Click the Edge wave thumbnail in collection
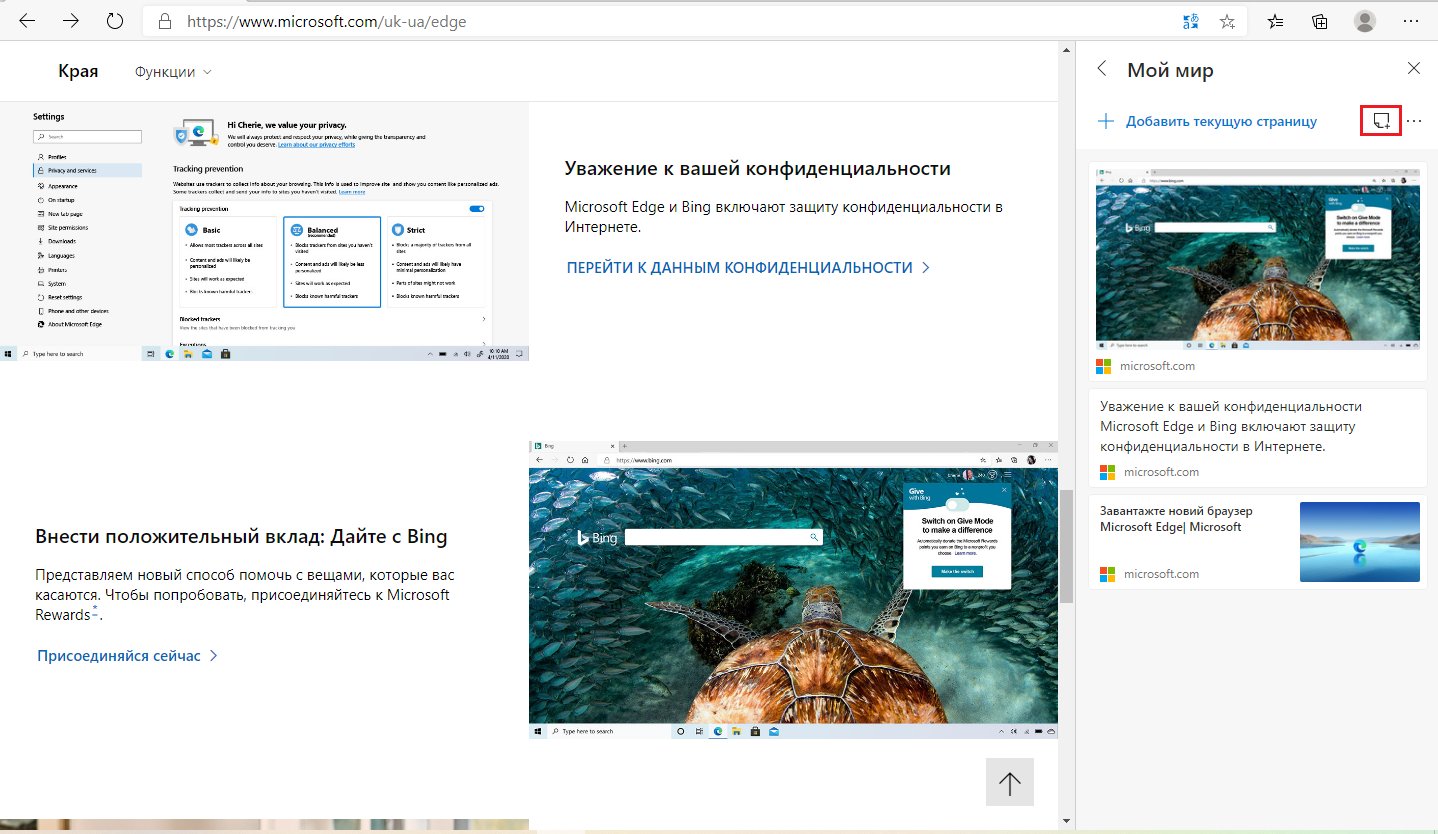This screenshot has width=1438, height=834. [x=1359, y=541]
